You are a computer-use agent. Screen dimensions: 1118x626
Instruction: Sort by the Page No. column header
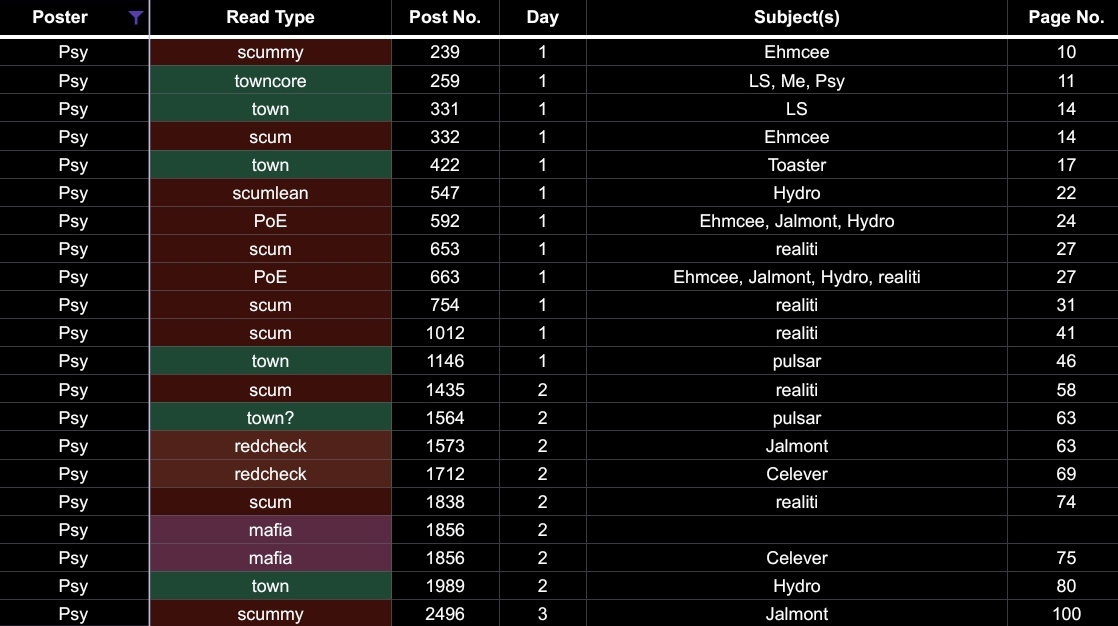[1065, 17]
